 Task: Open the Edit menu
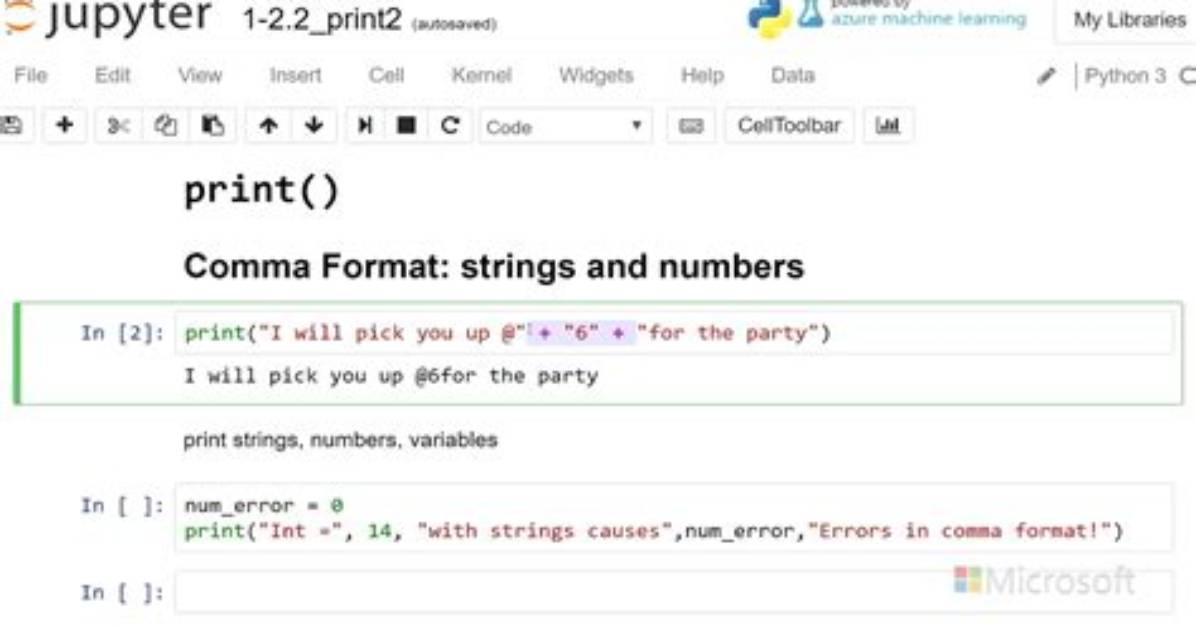point(112,76)
